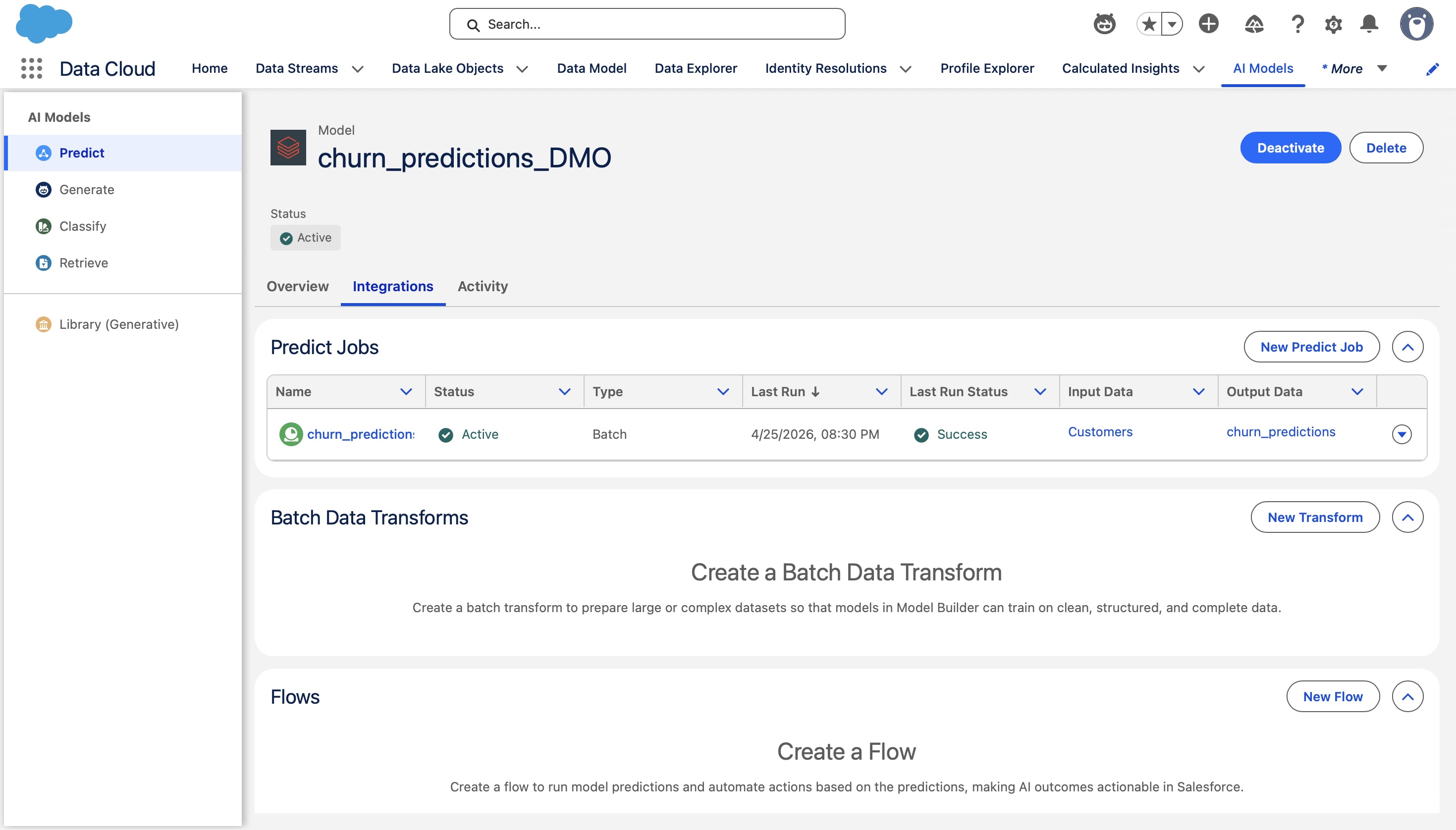Open the Trailhead guidance icon
This screenshot has width=1456, height=830.
pos(1254,24)
